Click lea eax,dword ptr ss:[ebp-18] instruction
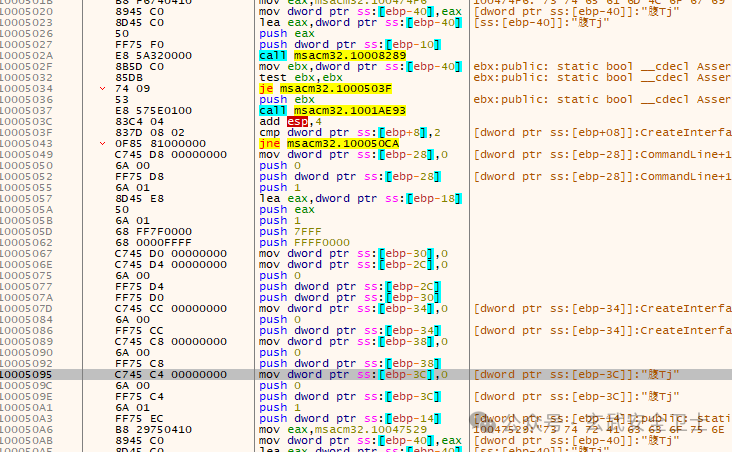732x452 pixels. 360,198
